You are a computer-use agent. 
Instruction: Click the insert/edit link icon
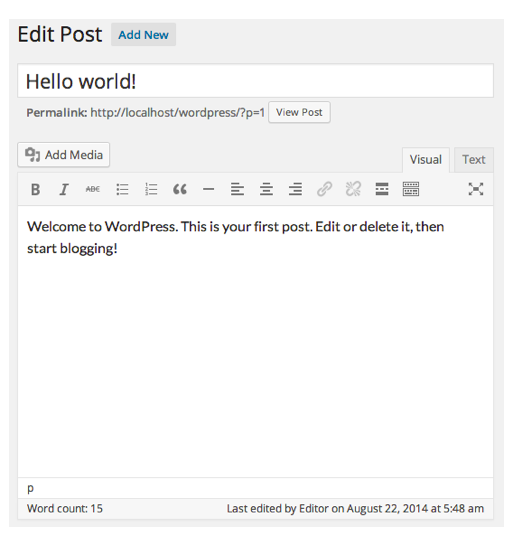point(324,189)
